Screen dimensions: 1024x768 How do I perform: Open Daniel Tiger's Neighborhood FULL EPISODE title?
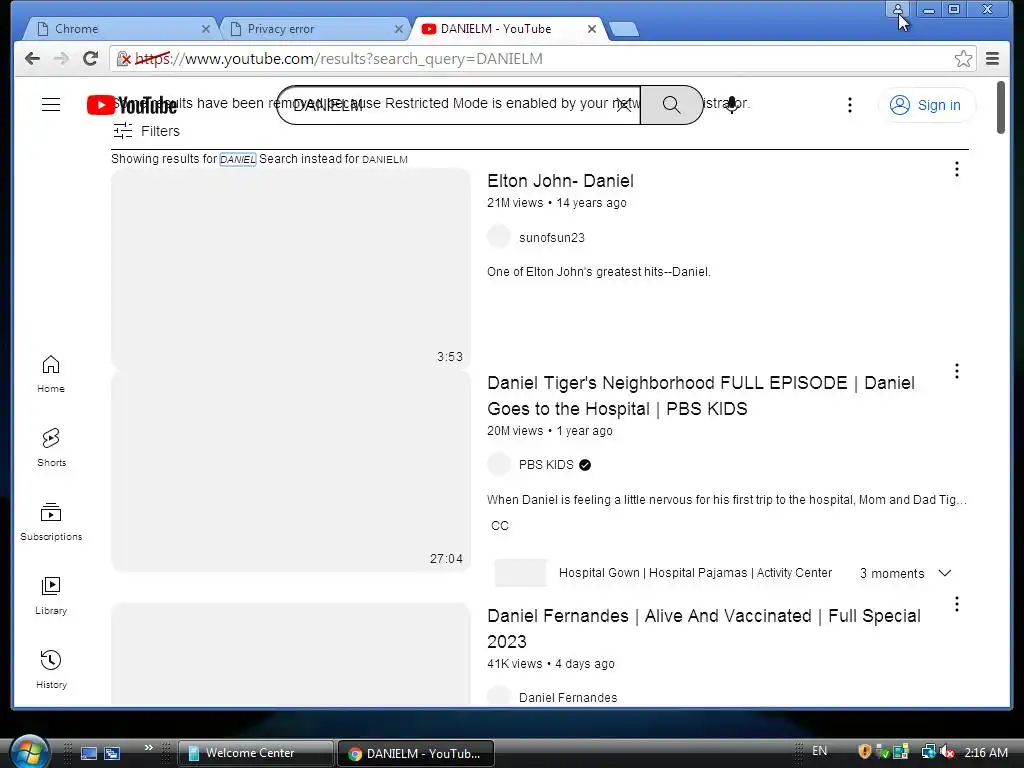coord(701,396)
